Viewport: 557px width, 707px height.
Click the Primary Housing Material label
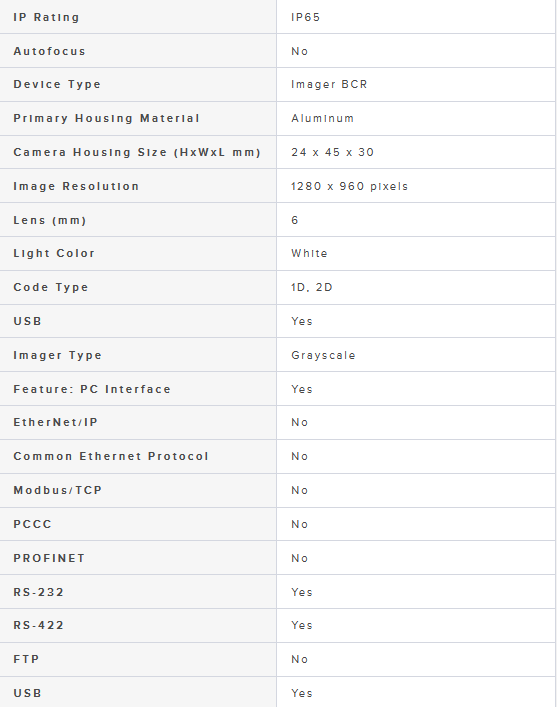[x=106, y=118]
